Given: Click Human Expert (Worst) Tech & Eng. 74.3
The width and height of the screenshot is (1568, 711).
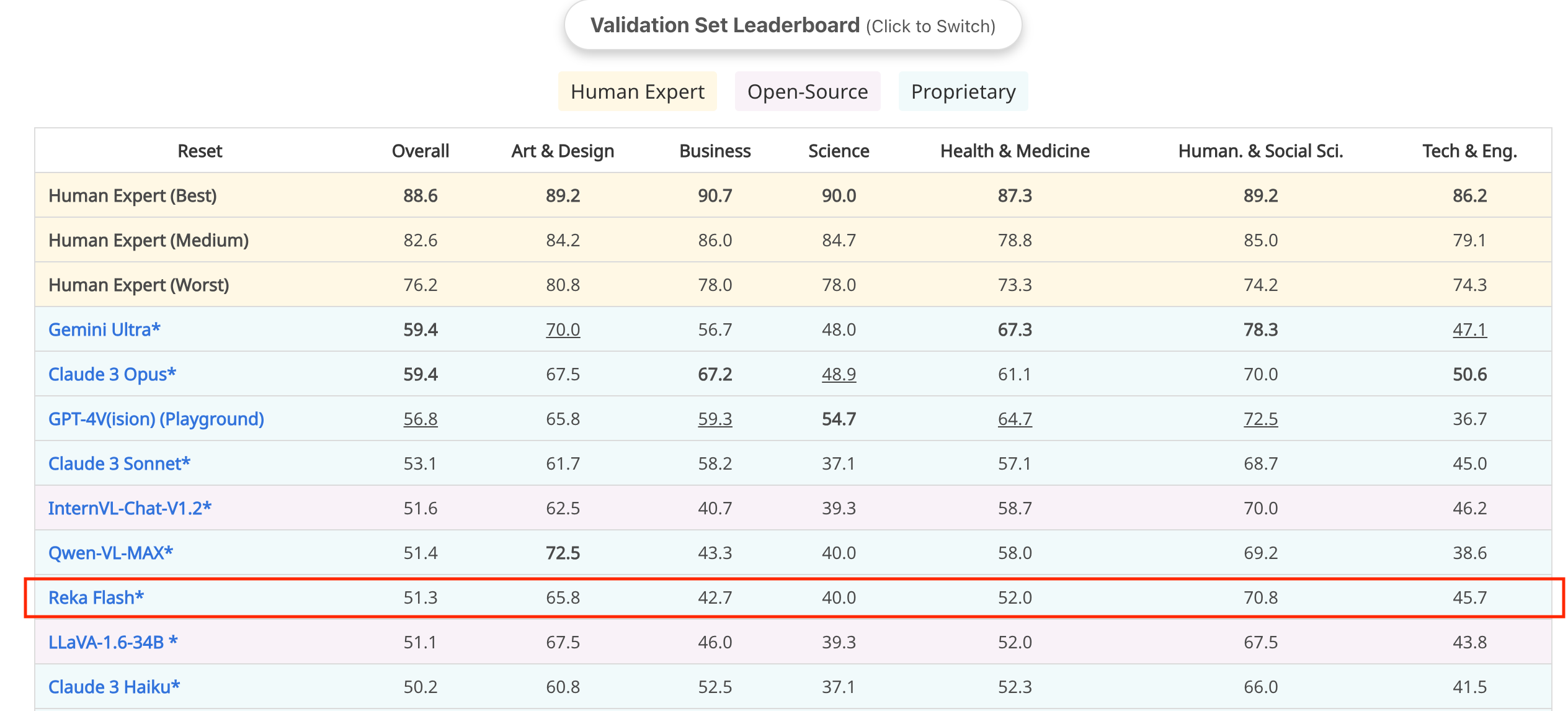Looking at the screenshot, I should click(x=1469, y=285).
